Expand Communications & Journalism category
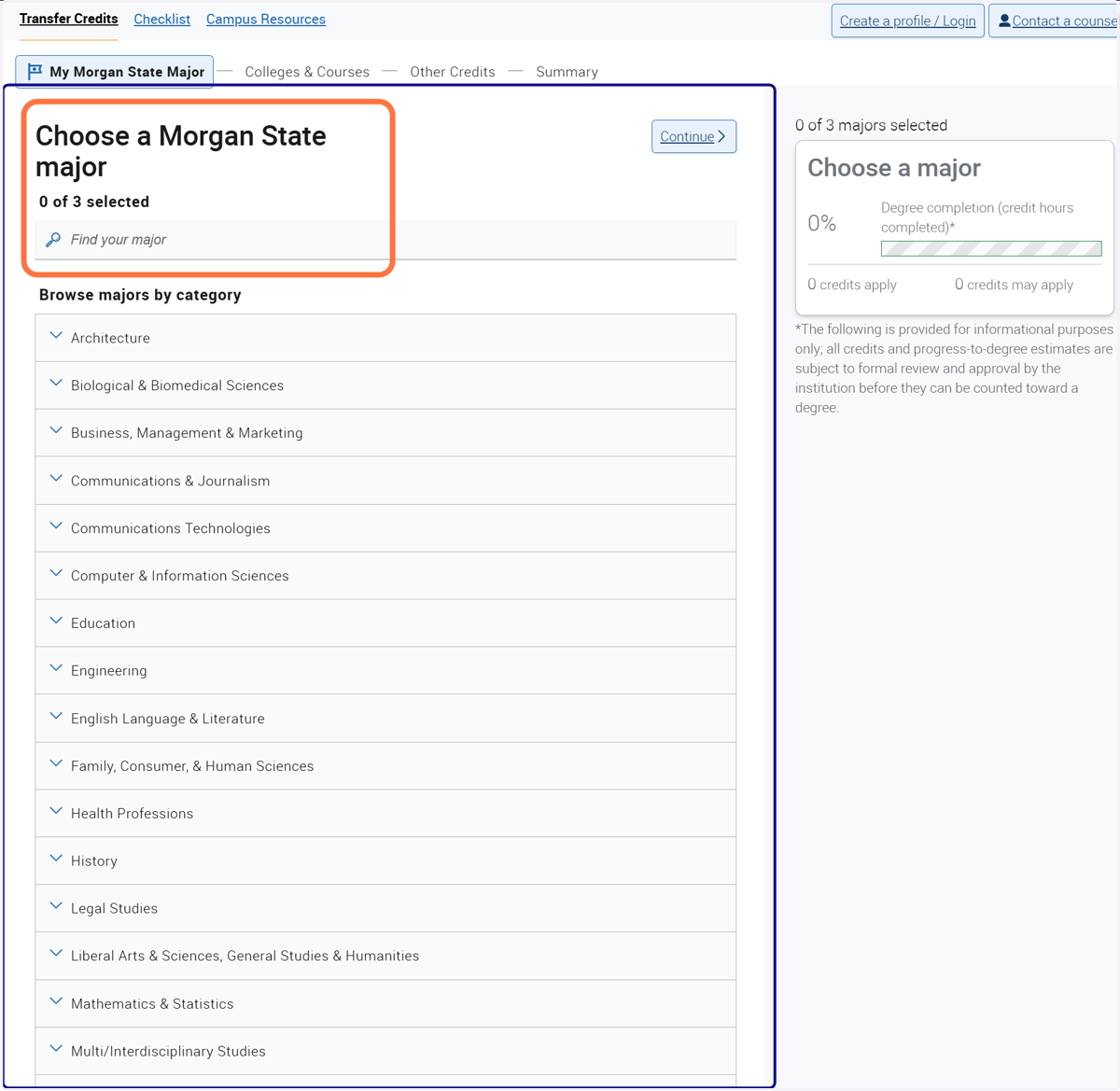This screenshot has height=1091, width=1120. tap(385, 481)
